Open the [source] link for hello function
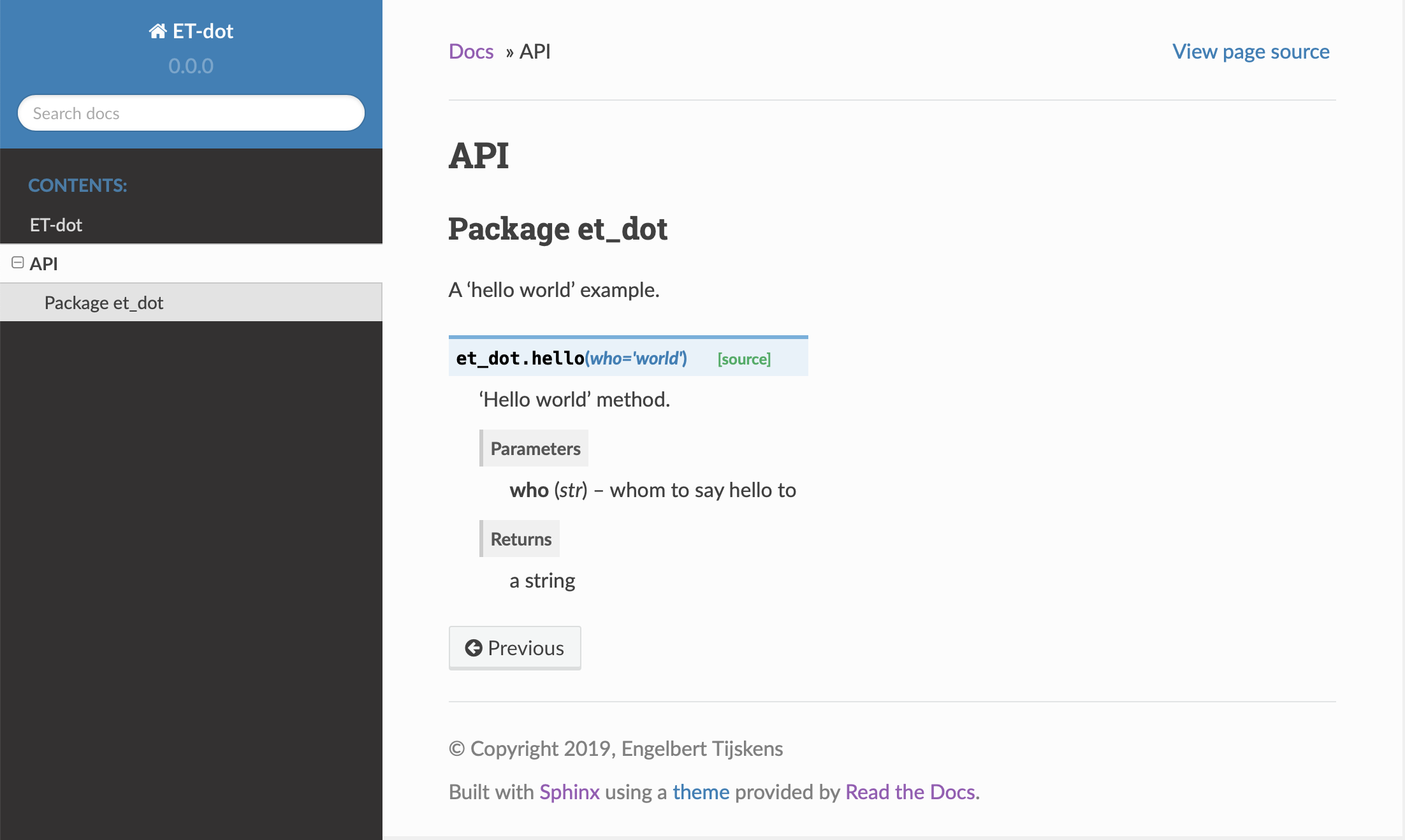This screenshot has height=840, width=1405. 744,359
